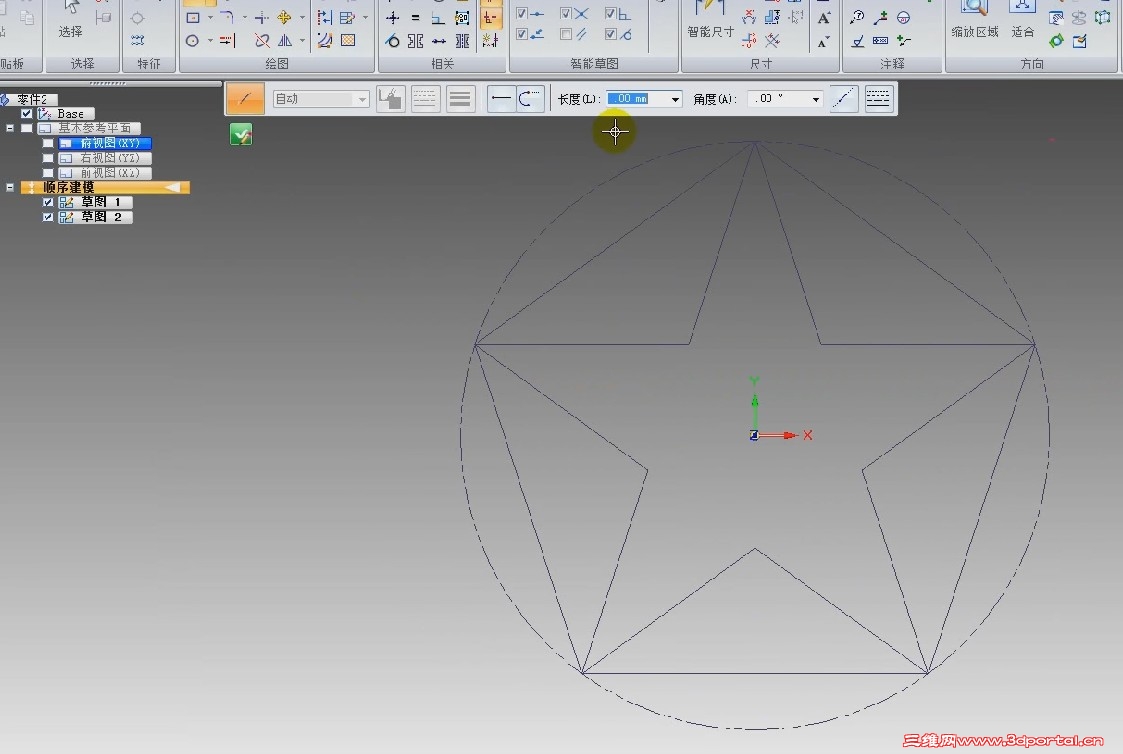
Task: Collapse the 顺序建模 tree node
Action: 10,188
